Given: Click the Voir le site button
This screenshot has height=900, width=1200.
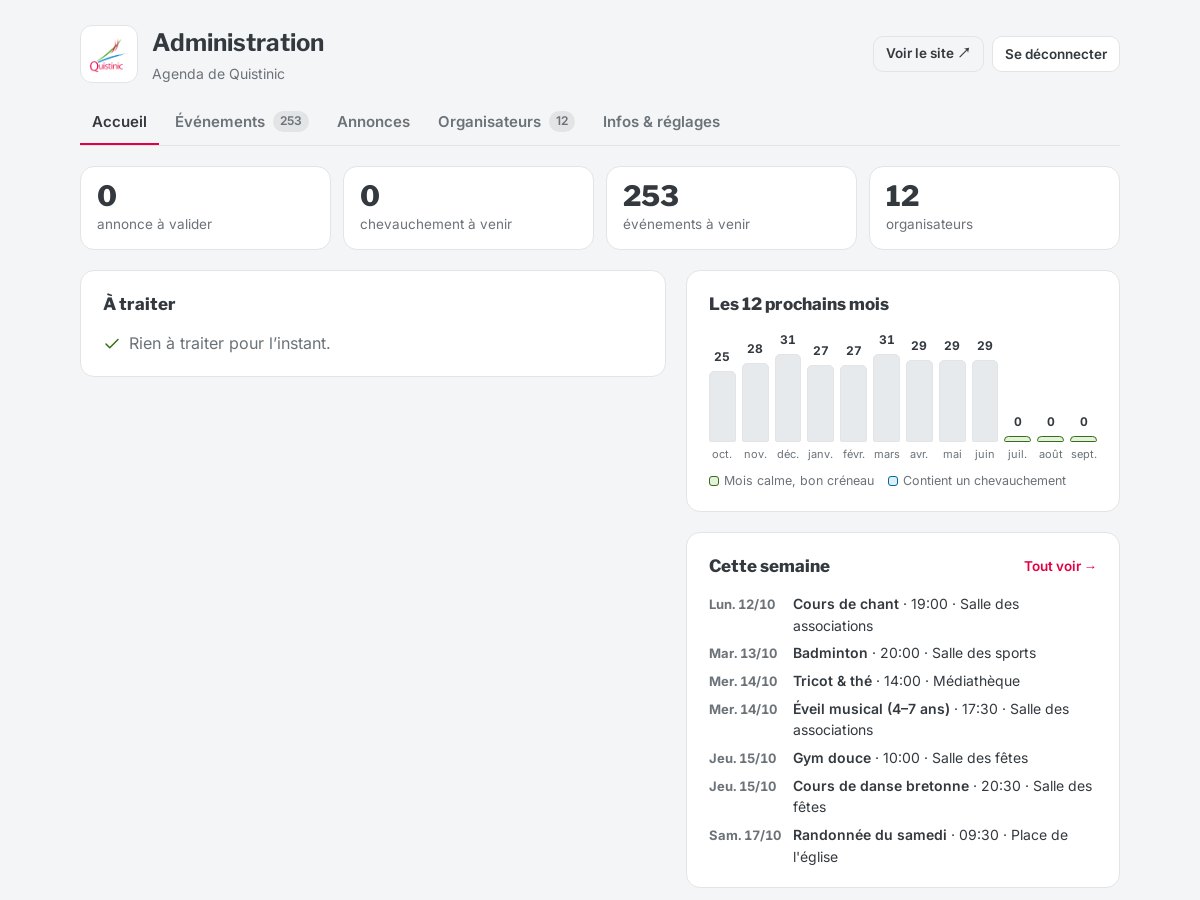Looking at the screenshot, I should pos(928,54).
